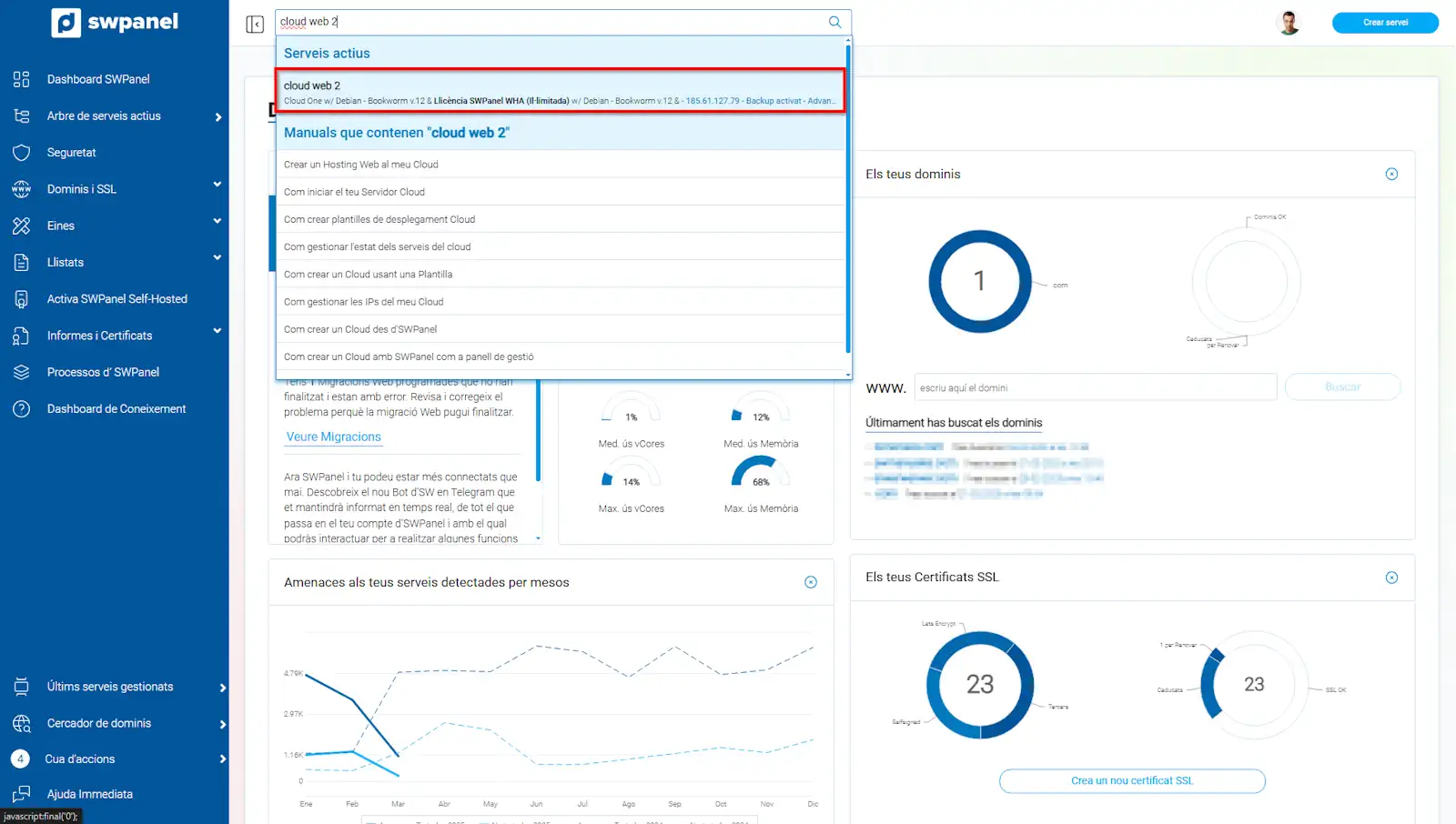
Task: Expand the Dominis i SSL chevron
Action: point(217,185)
